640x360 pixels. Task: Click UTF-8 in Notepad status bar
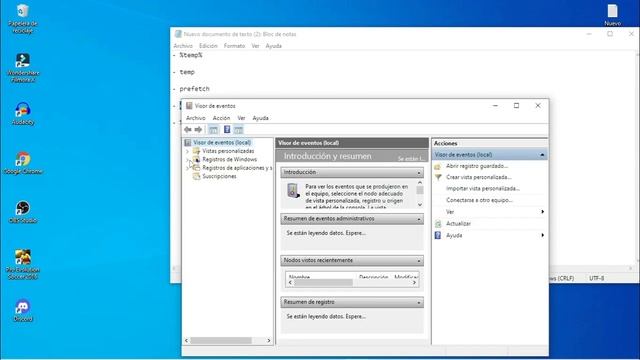(x=596, y=278)
